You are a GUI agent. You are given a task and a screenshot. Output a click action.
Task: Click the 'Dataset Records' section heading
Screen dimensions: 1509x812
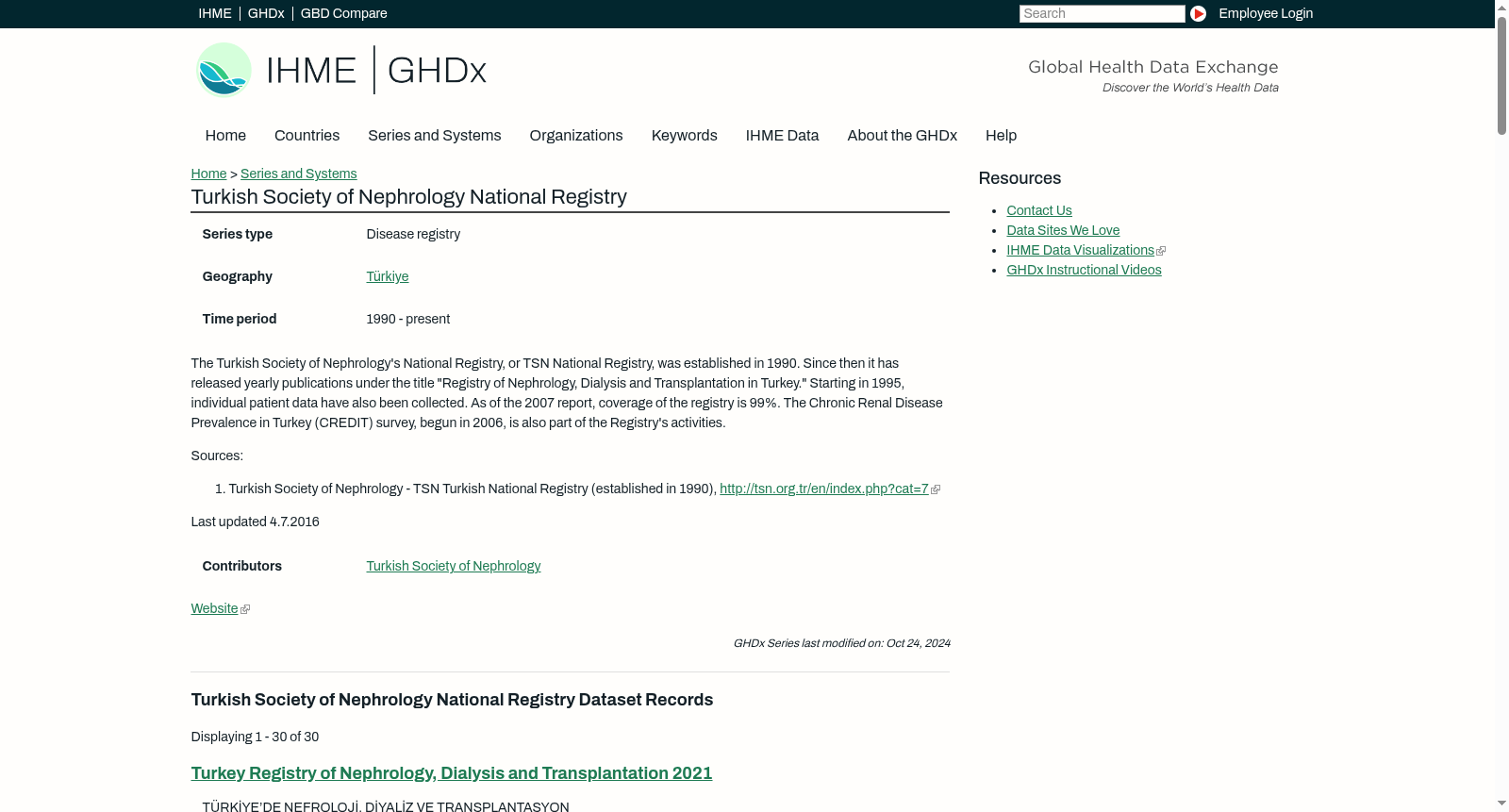(x=452, y=700)
